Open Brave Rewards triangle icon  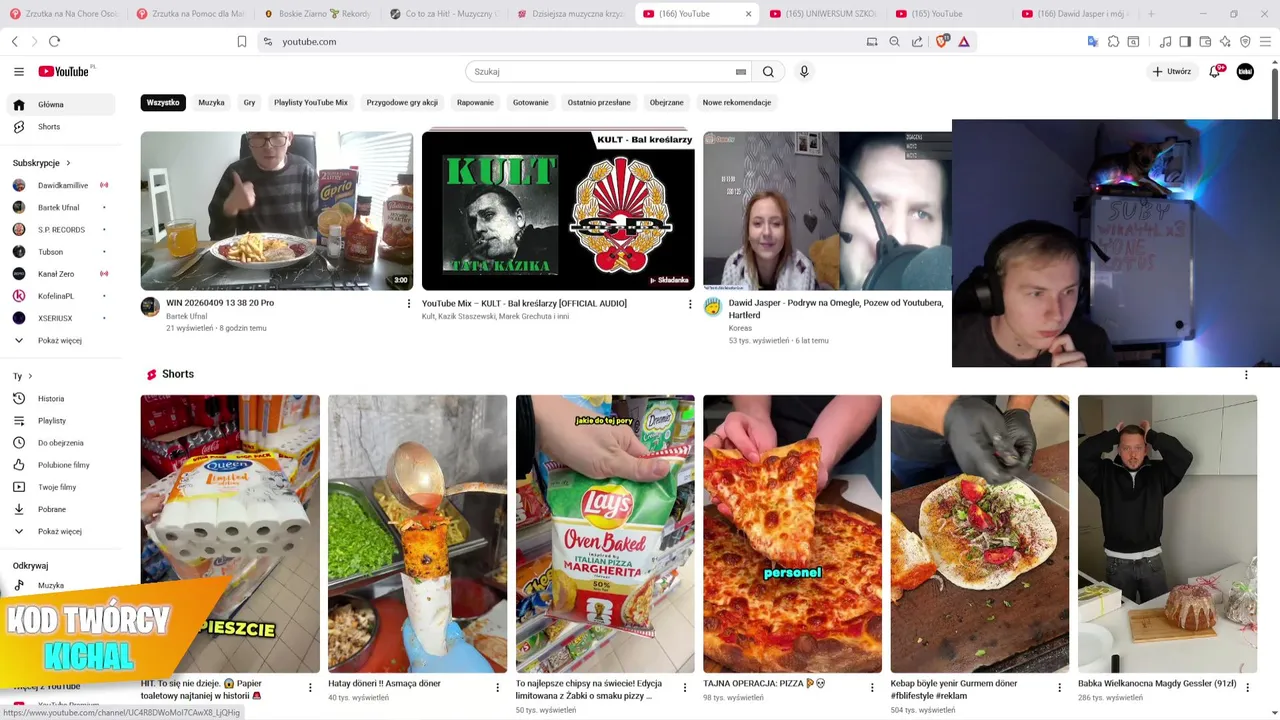(964, 41)
